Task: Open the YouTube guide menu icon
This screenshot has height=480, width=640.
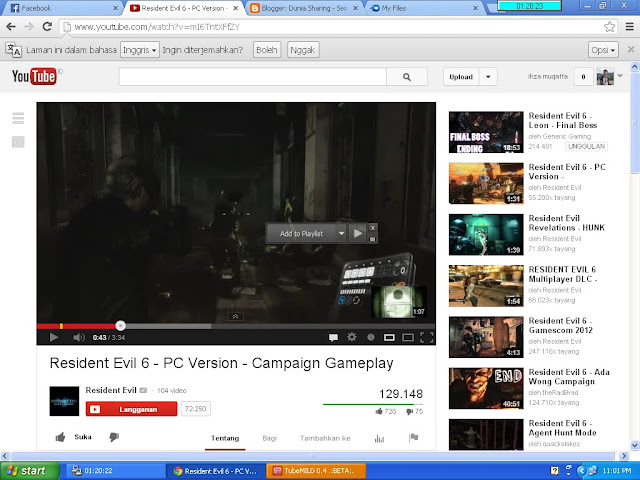Action: (x=18, y=118)
